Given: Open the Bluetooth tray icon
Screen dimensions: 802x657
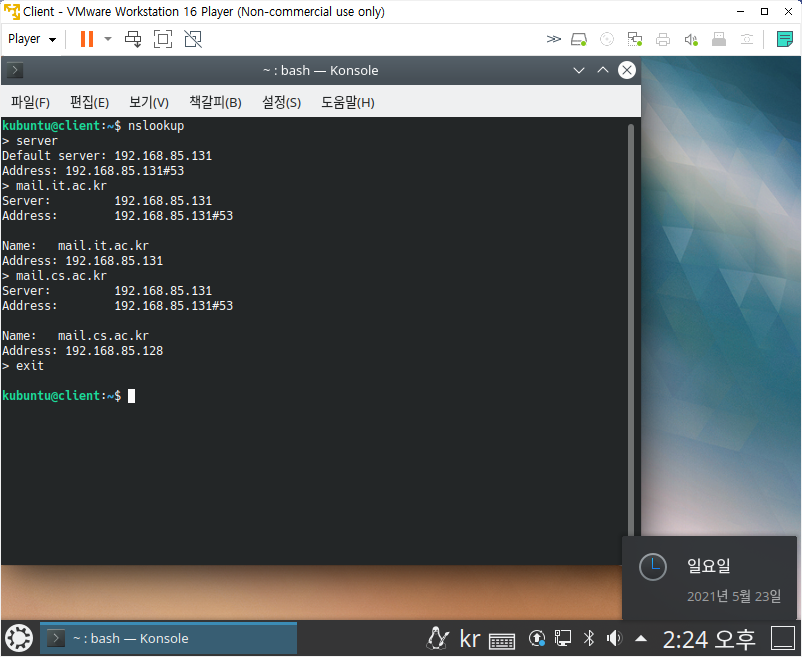Looking at the screenshot, I should click(589, 638).
